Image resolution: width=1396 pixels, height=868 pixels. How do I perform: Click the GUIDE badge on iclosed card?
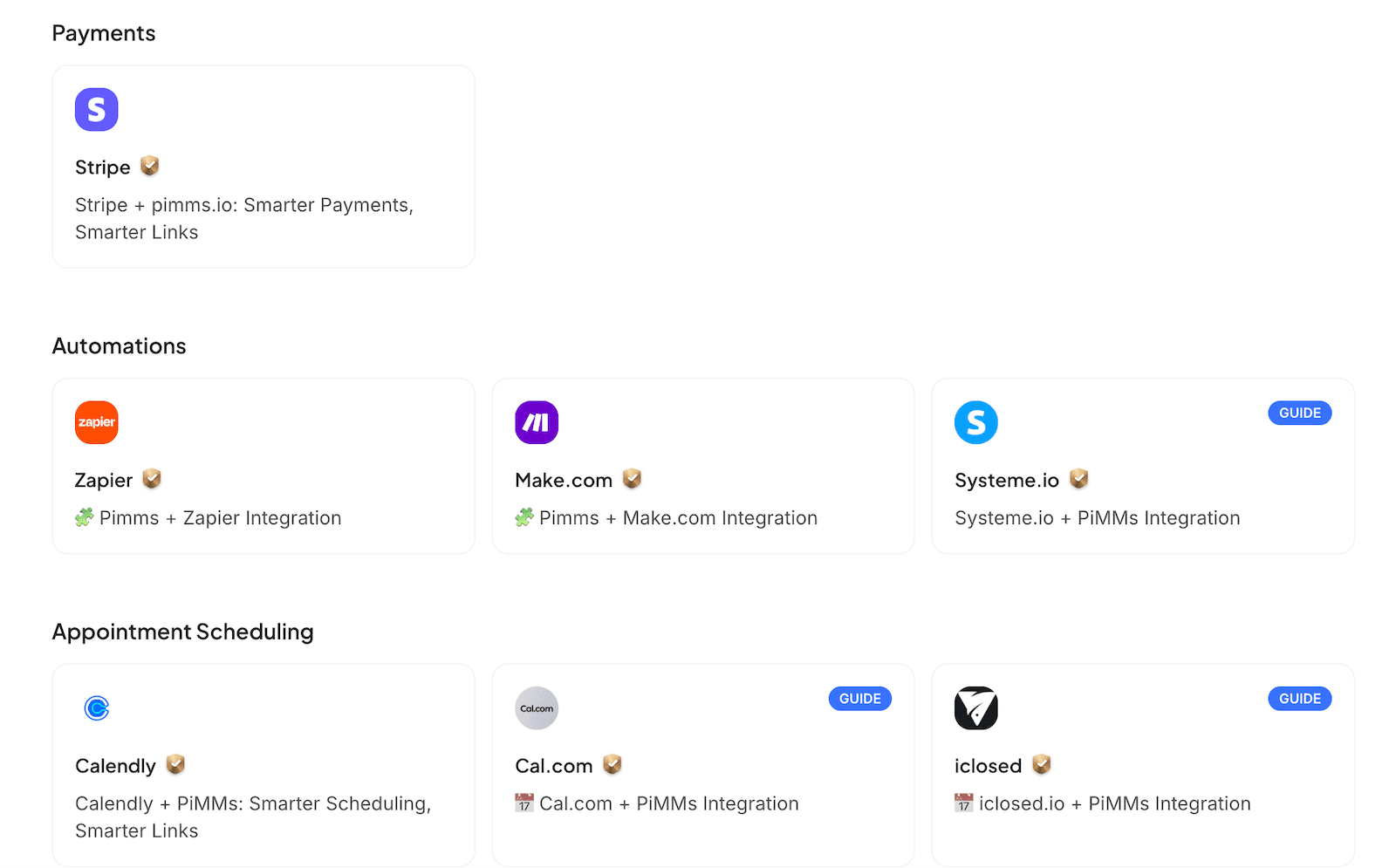click(x=1299, y=699)
